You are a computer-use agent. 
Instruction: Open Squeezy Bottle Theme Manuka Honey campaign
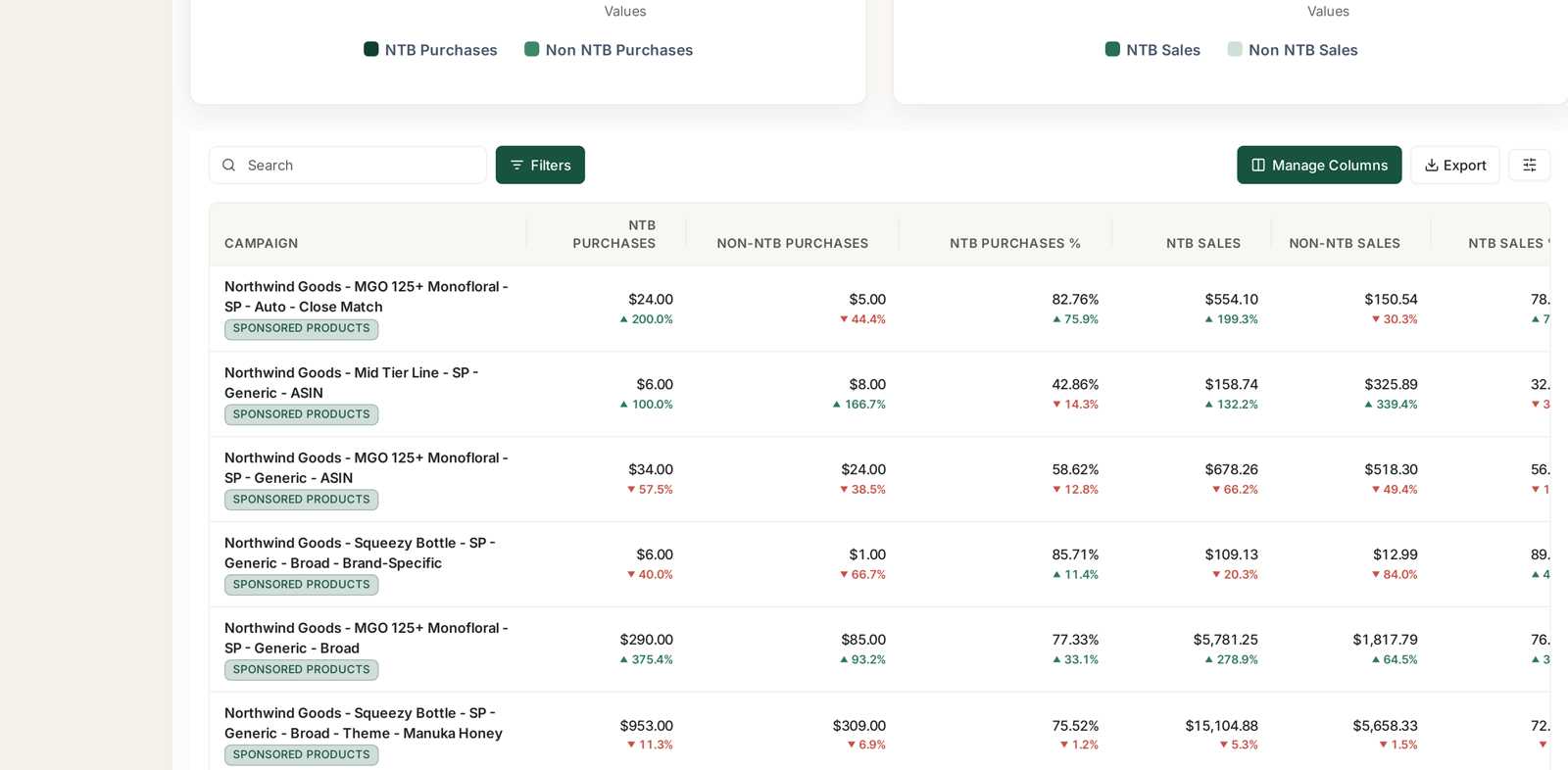pyautogui.click(x=364, y=723)
